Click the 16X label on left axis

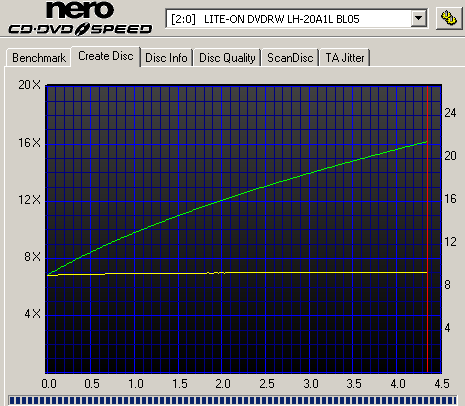coord(29,143)
